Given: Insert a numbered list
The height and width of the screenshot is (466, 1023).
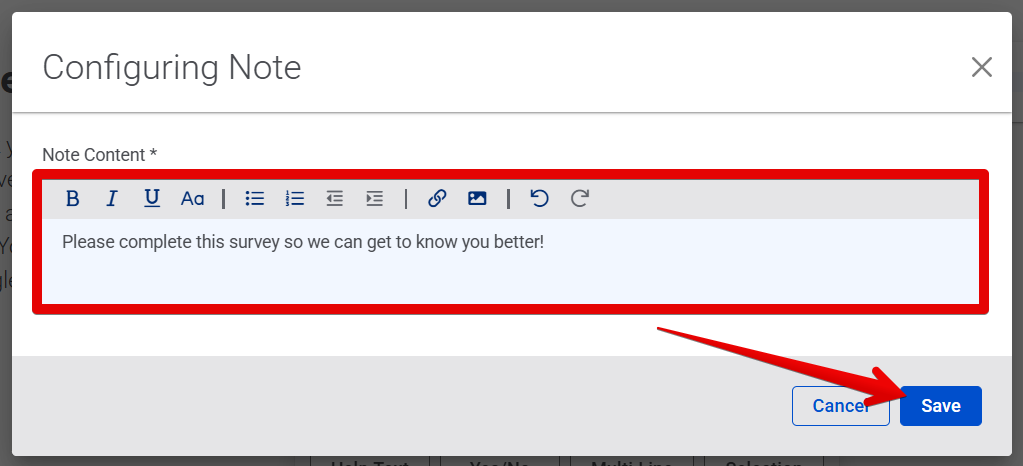Looking at the screenshot, I should tap(295, 199).
